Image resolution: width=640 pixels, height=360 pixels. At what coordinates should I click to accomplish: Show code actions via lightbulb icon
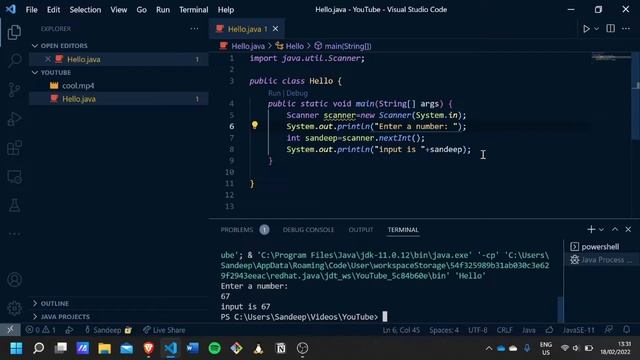point(255,125)
